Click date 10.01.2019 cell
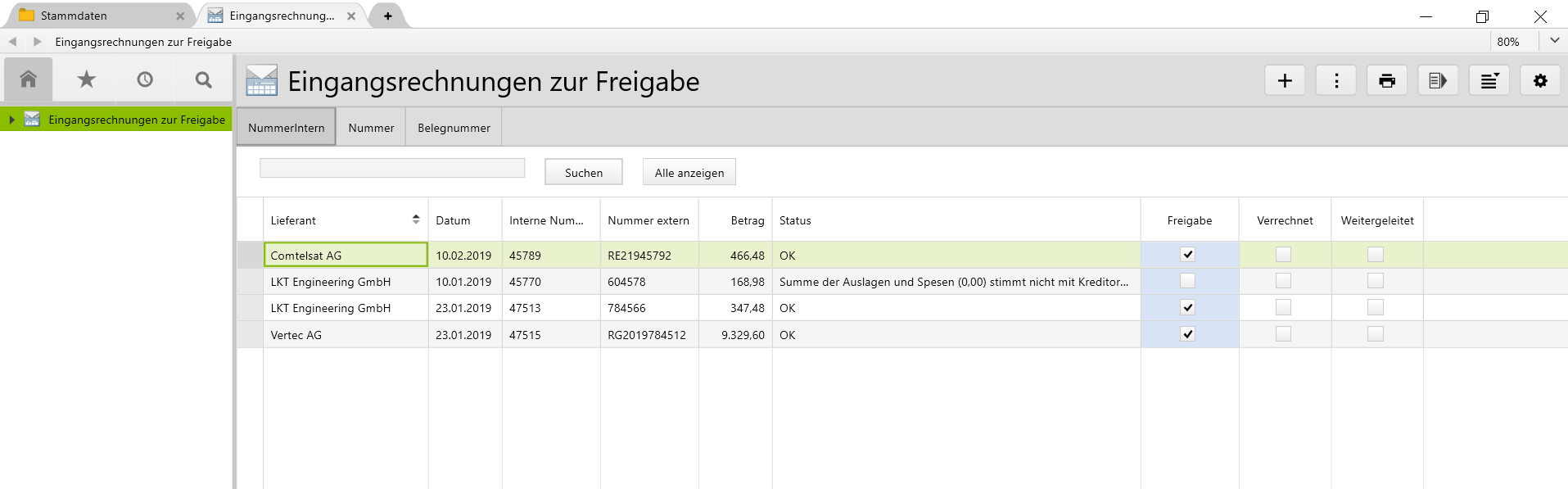The image size is (1568, 489). (x=465, y=281)
